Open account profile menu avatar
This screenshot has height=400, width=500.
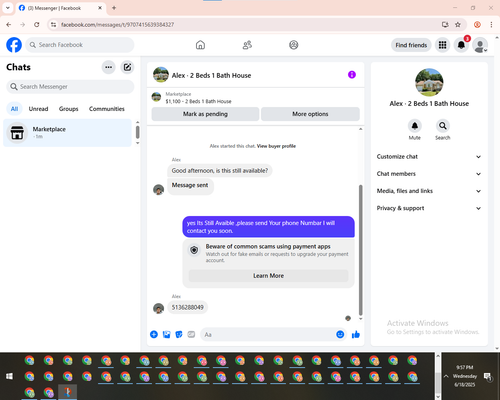coord(480,45)
